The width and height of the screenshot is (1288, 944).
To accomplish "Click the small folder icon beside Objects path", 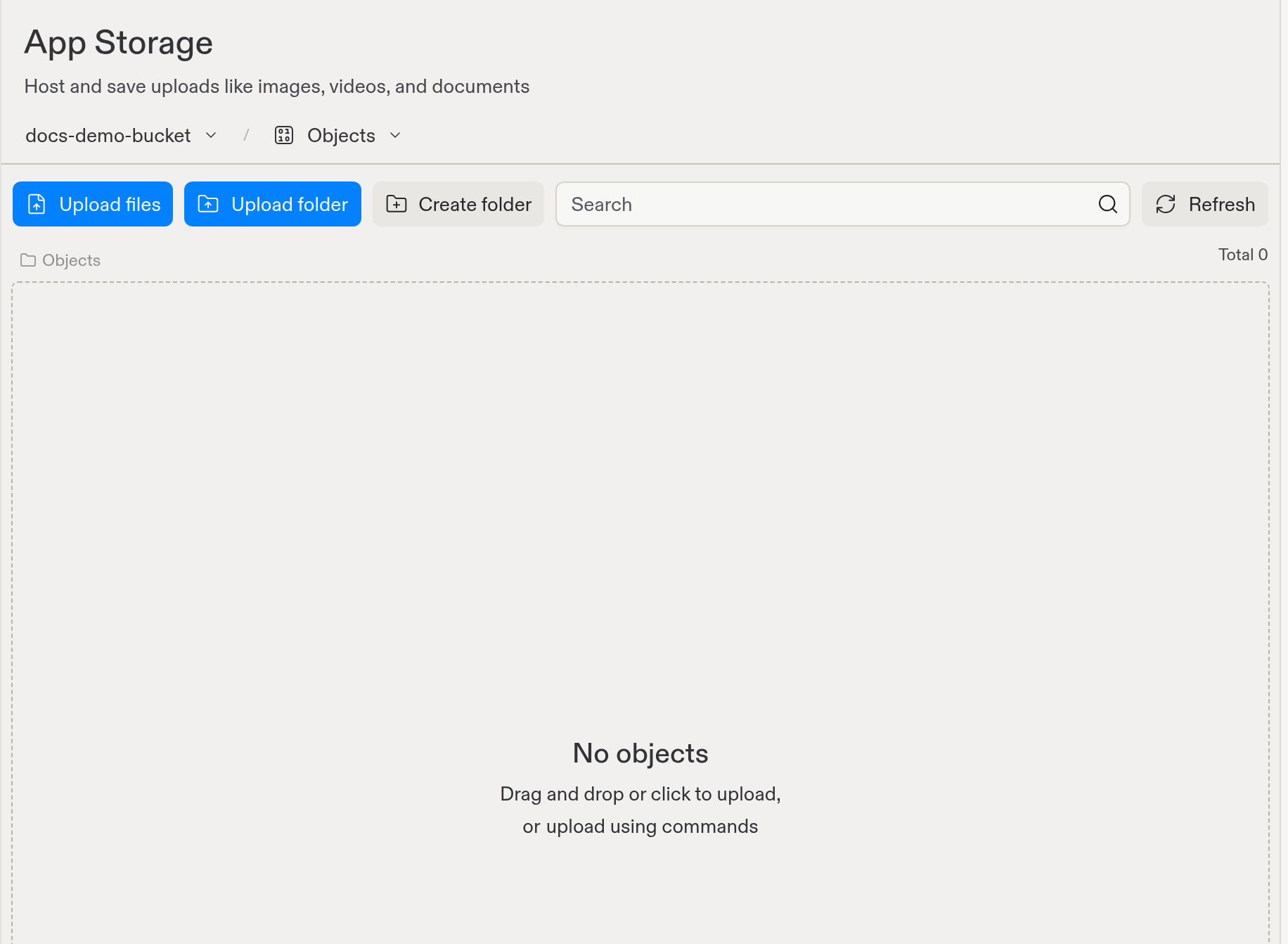I will click(28, 260).
